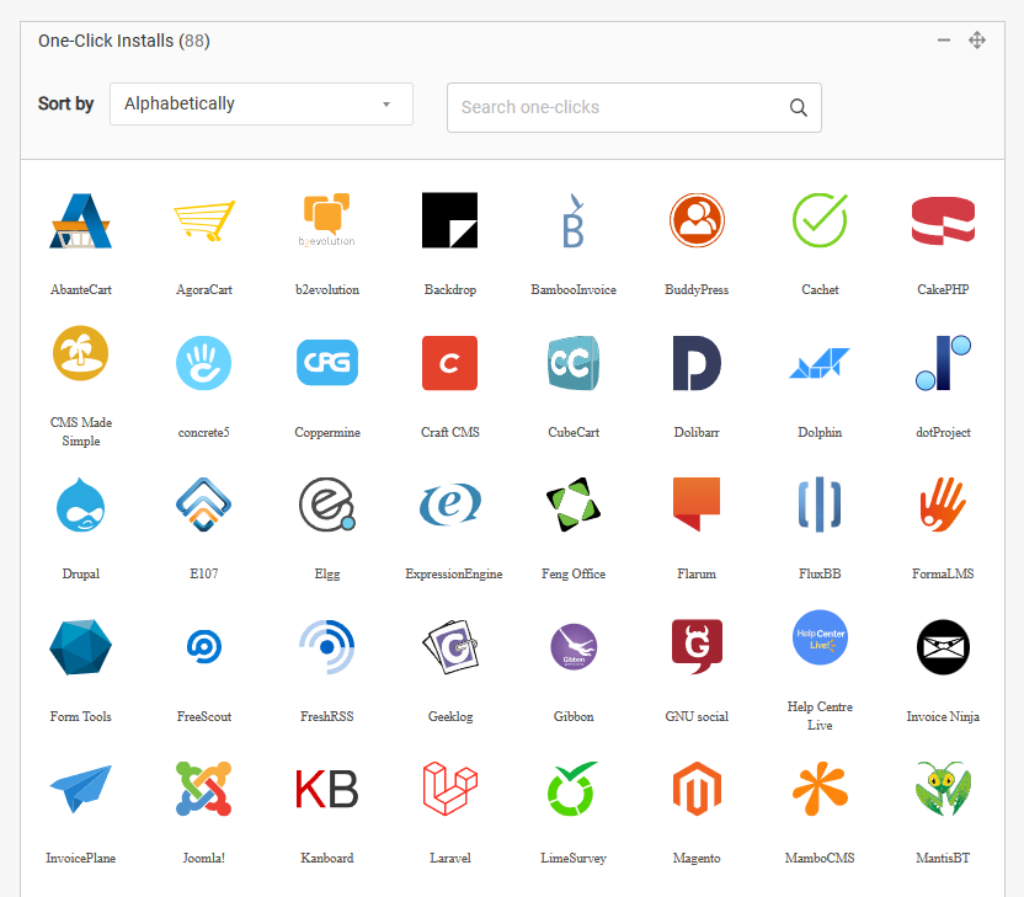Open the InvoicePlane paper plane icon

[x=81, y=789]
